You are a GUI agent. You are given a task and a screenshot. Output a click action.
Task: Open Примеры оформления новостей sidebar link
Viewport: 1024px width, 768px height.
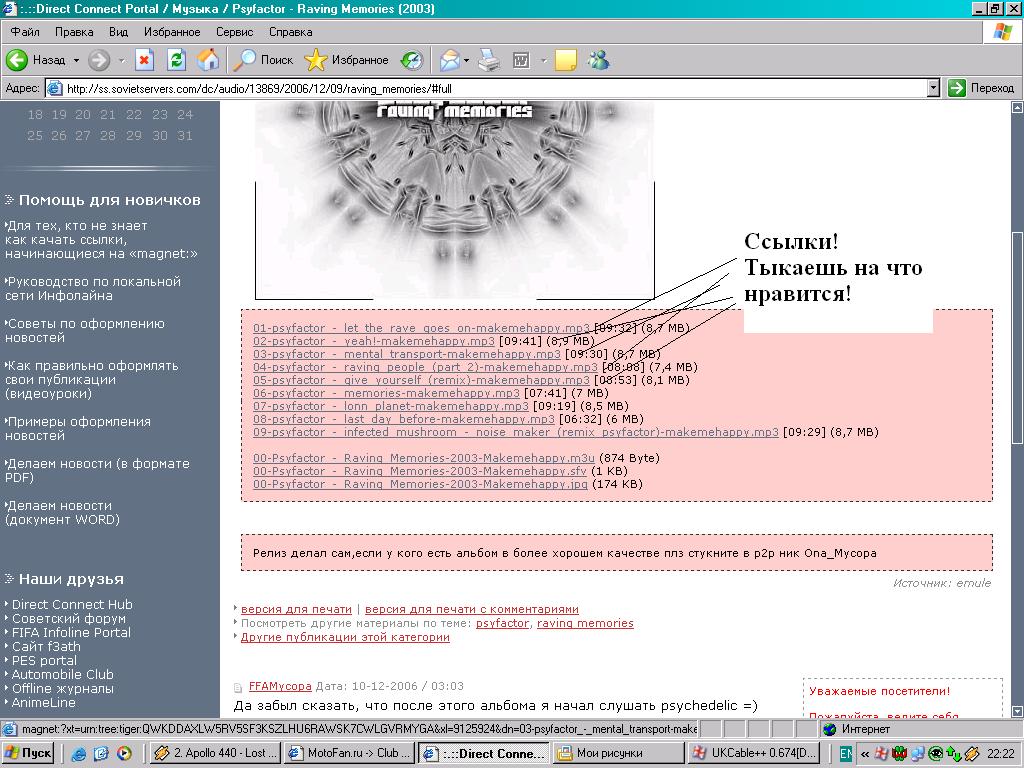[78, 428]
